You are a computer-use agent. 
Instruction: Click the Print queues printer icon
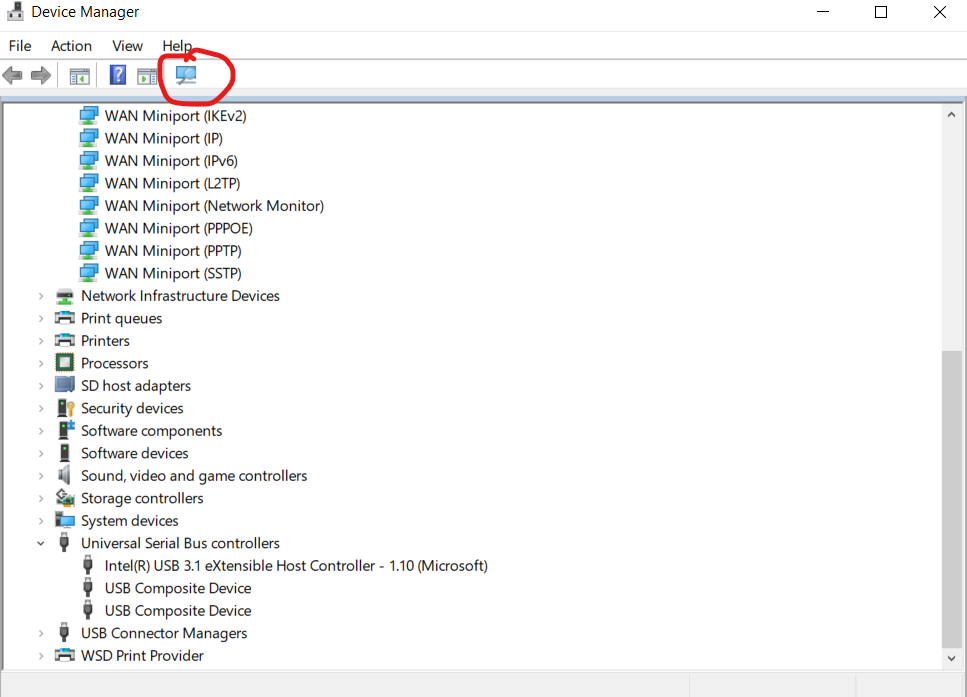[65, 318]
